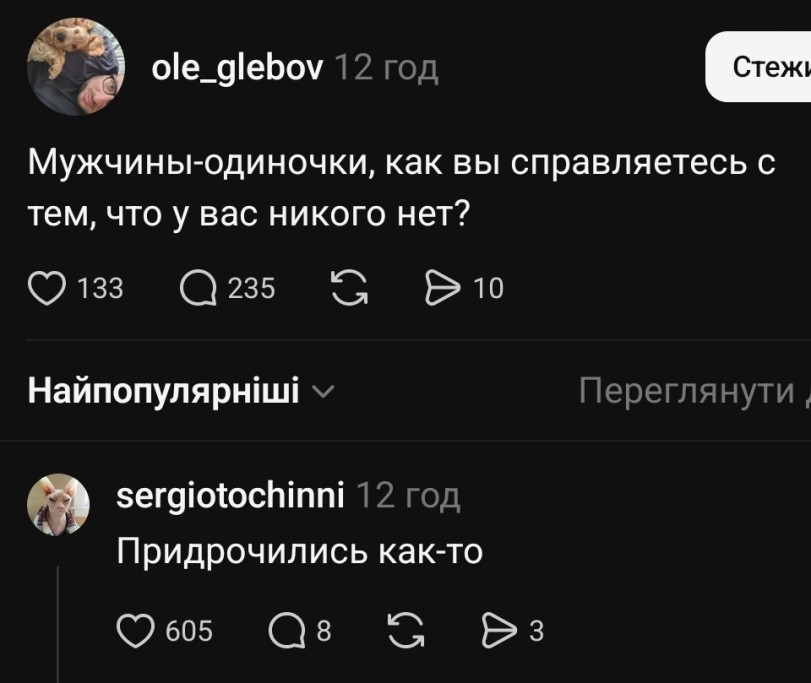Viewport: 811px width, 683px height.
Task: Open the reply text Придрочились как-то
Action: 299,550
